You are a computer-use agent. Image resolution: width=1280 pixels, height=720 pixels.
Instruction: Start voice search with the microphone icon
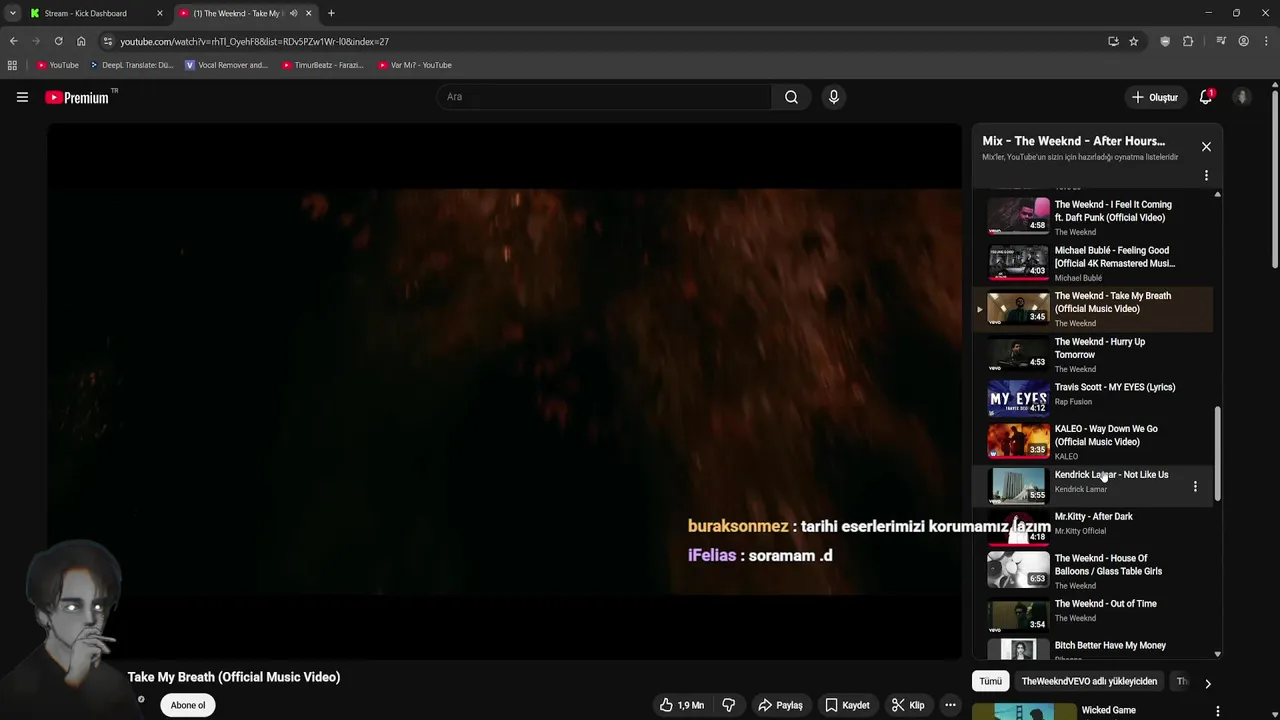pyautogui.click(x=833, y=97)
